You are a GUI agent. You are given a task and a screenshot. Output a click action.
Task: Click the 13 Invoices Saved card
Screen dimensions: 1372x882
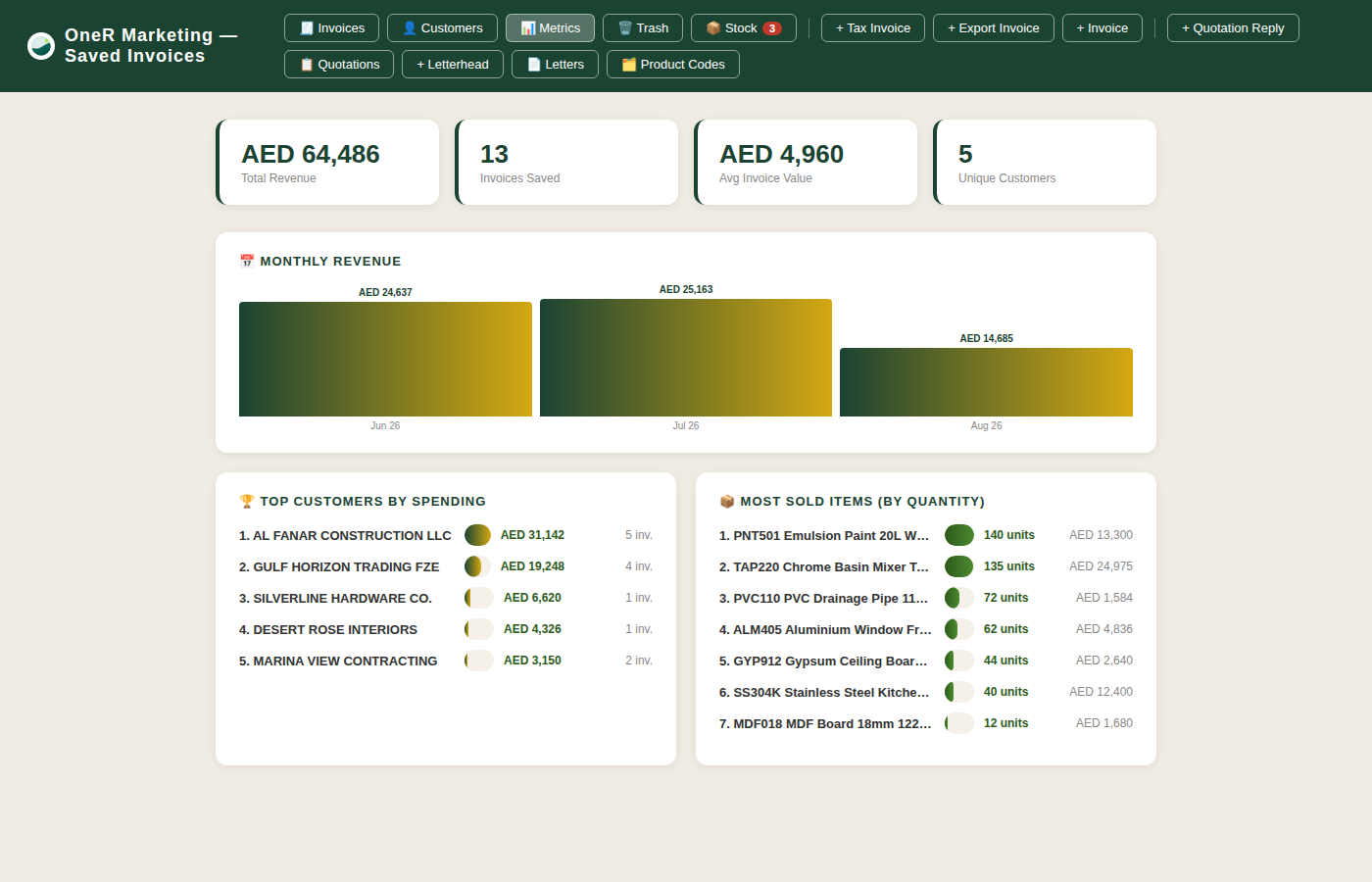pyautogui.click(x=566, y=163)
